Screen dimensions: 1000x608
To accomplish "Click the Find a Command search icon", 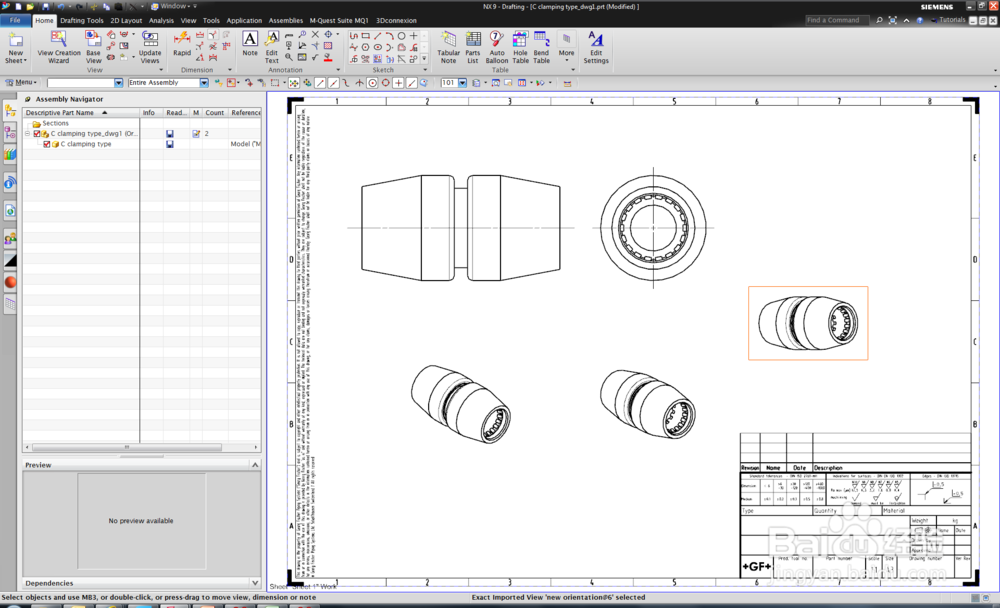I will coord(879,20).
